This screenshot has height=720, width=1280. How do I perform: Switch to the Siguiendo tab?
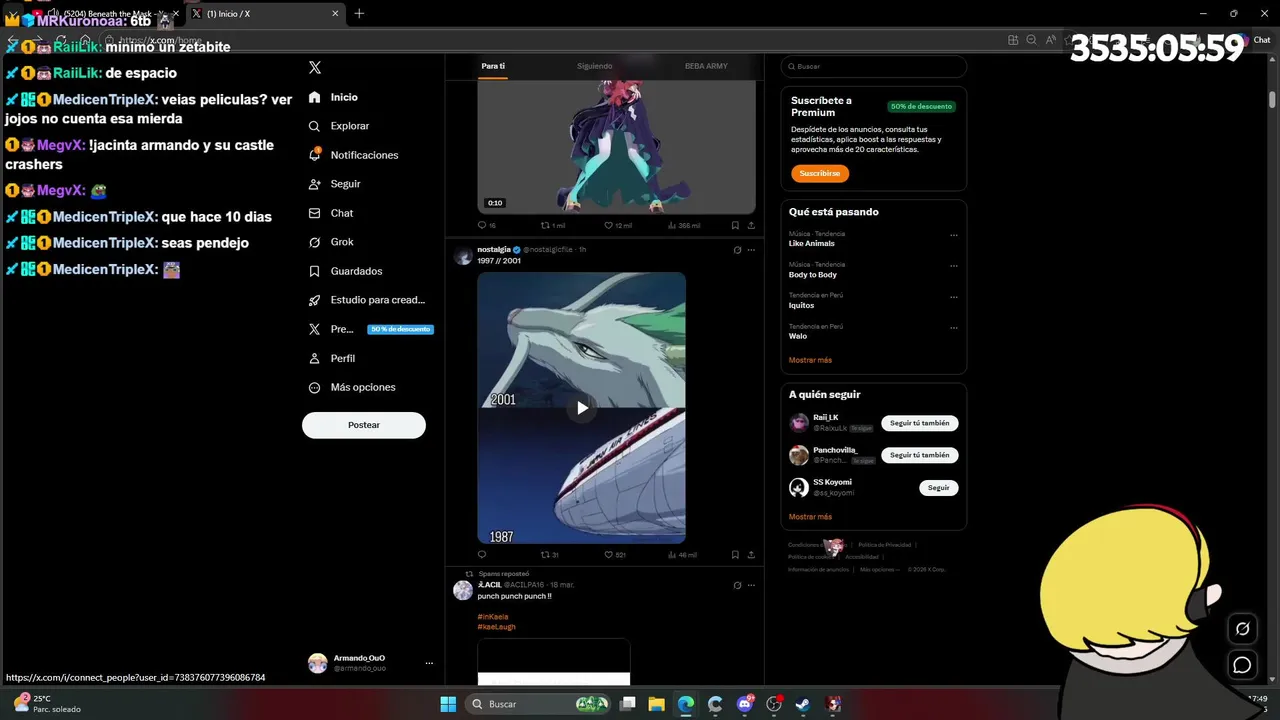(x=594, y=66)
